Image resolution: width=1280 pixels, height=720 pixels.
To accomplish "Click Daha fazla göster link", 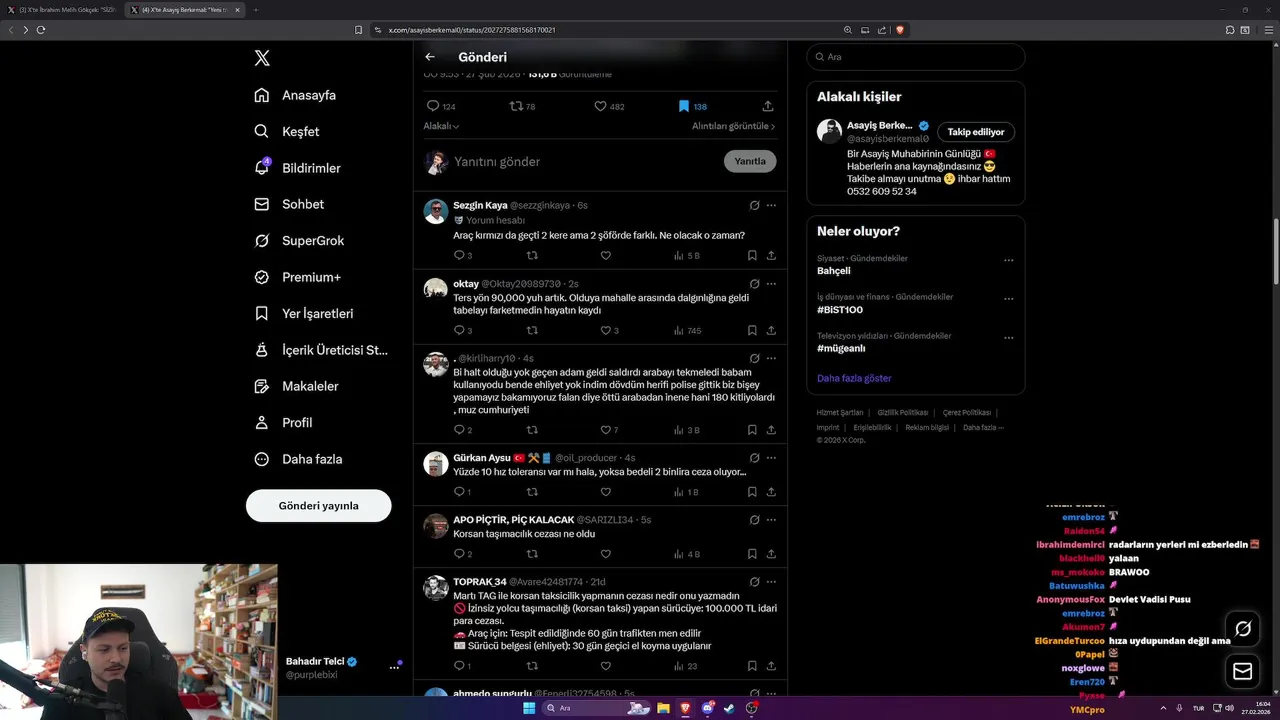I will coord(854,378).
